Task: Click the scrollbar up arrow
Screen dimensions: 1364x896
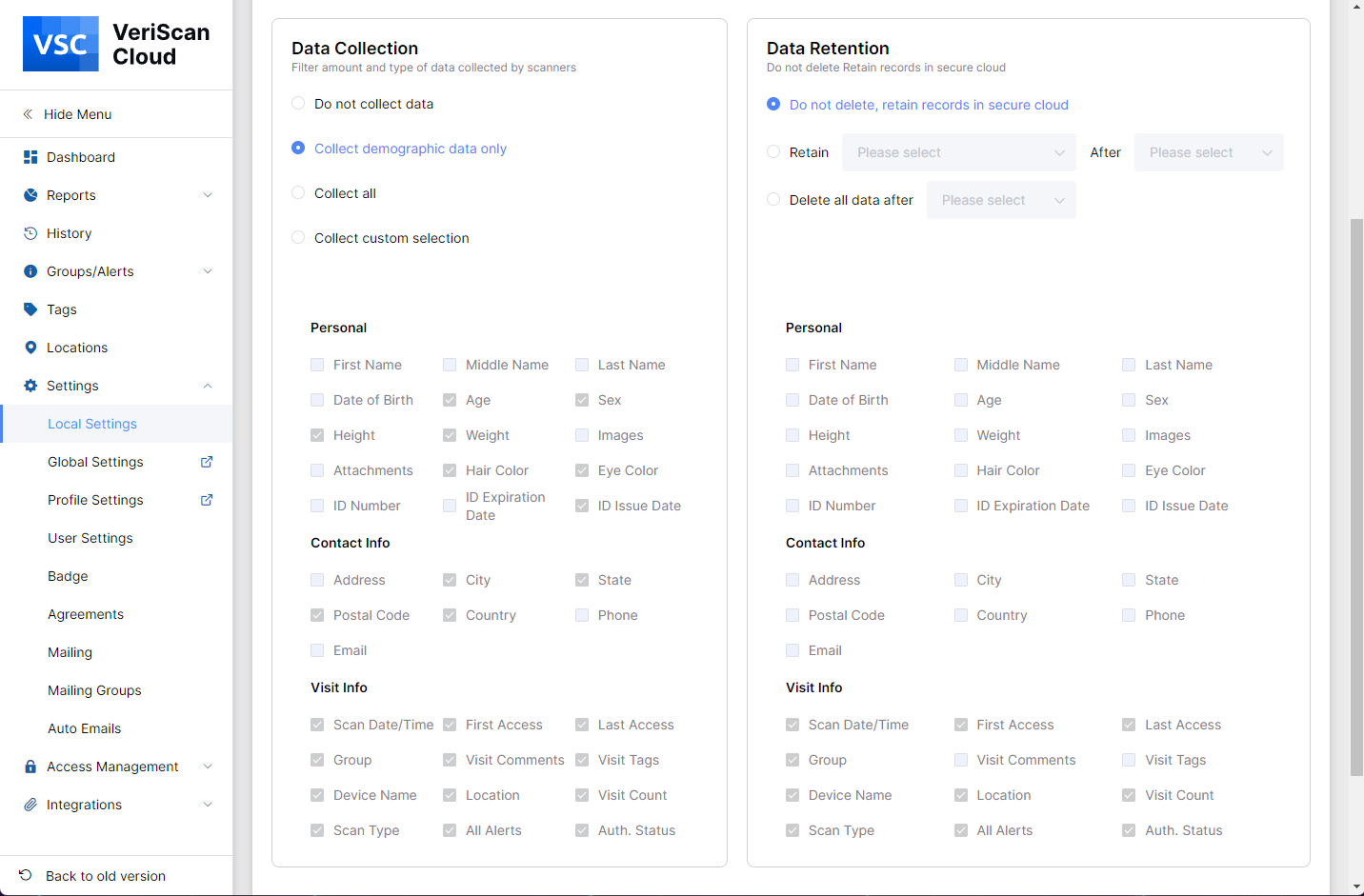Action: click(x=1356, y=7)
